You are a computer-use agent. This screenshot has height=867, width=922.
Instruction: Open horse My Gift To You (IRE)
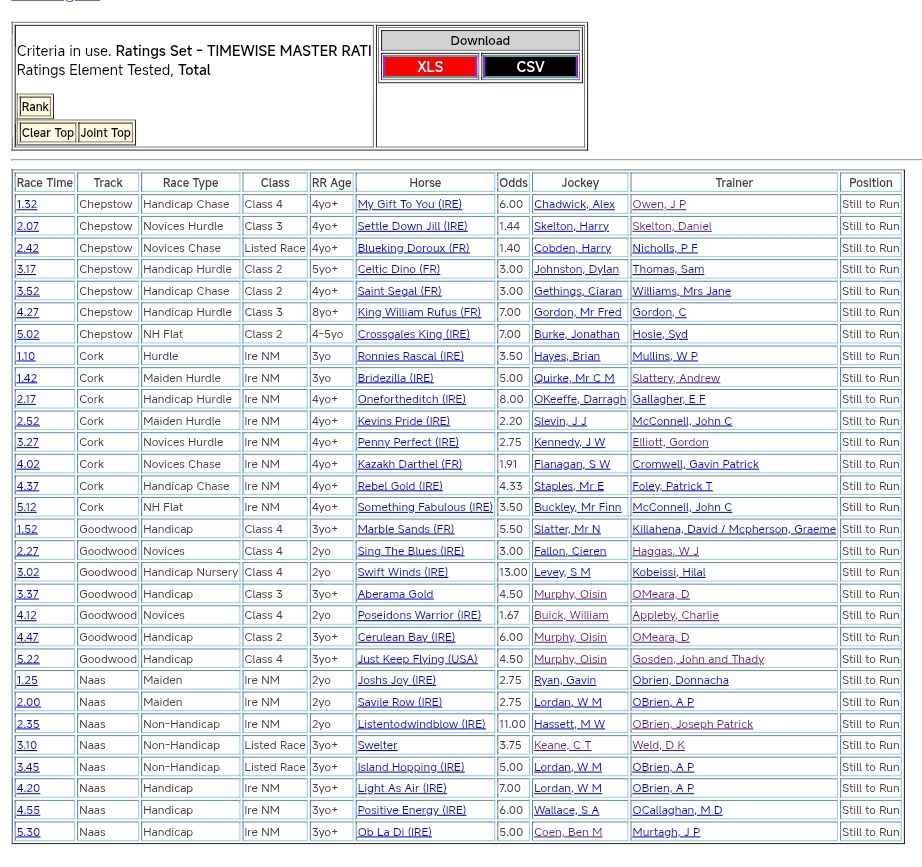coord(410,204)
